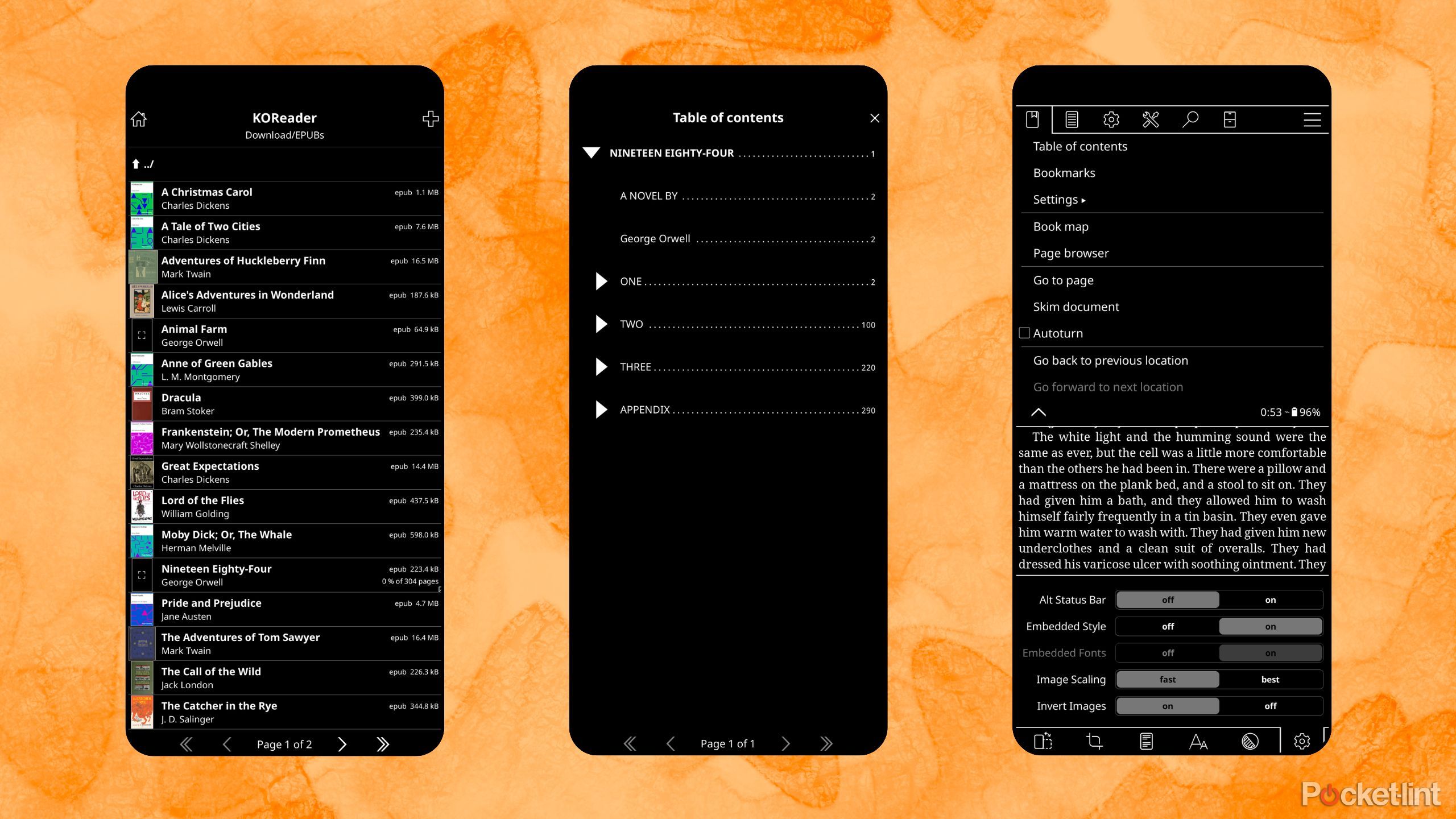Click Go to page button
The image size is (1456, 819).
point(1063,279)
